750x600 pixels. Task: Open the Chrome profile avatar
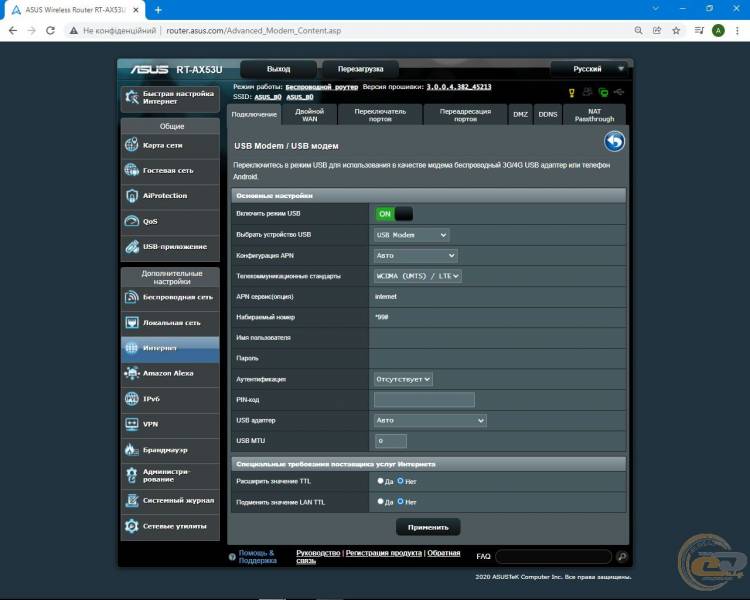718,31
